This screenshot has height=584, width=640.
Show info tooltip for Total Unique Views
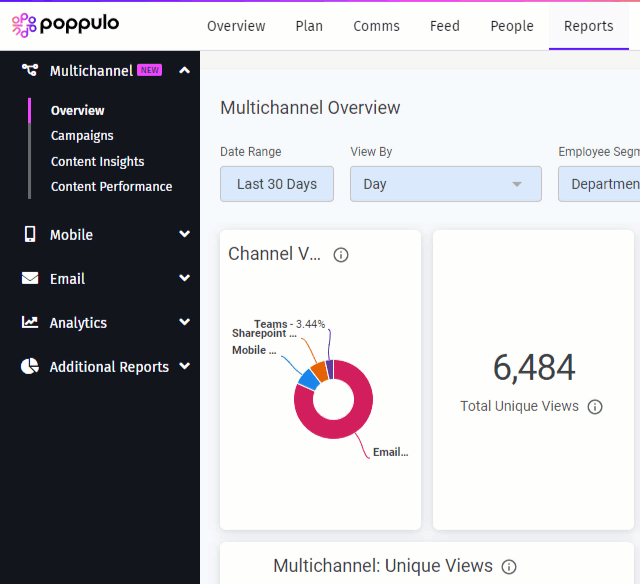[x=595, y=407]
